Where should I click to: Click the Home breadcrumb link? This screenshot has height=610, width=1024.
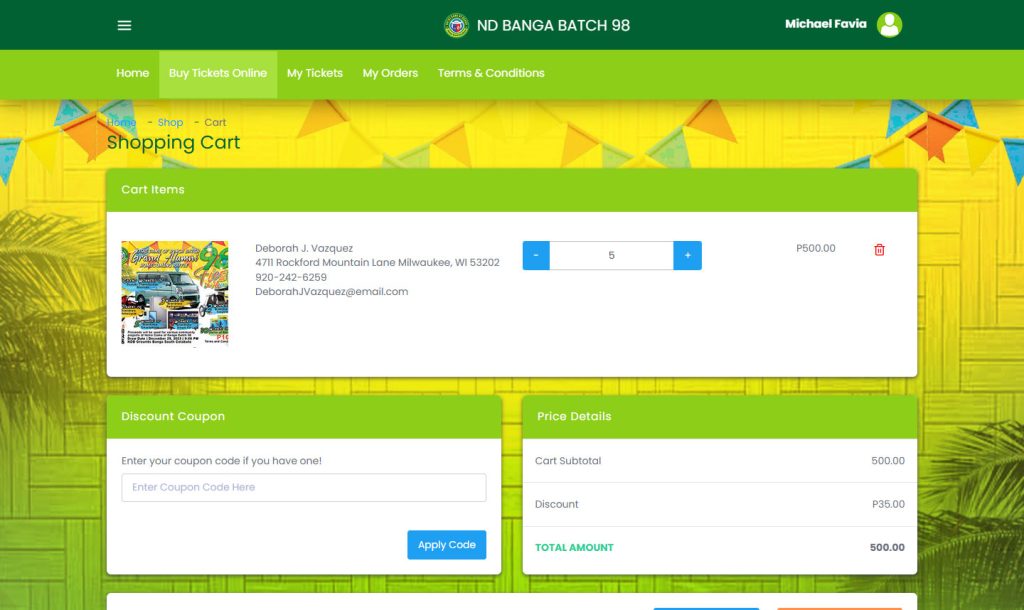121,122
